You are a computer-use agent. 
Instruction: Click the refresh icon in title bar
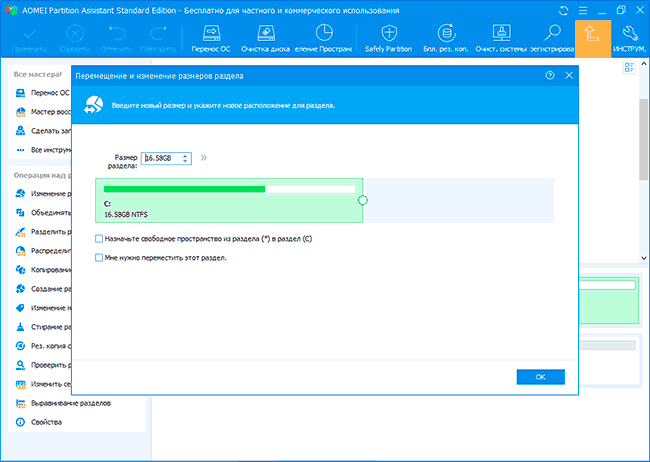click(x=563, y=11)
